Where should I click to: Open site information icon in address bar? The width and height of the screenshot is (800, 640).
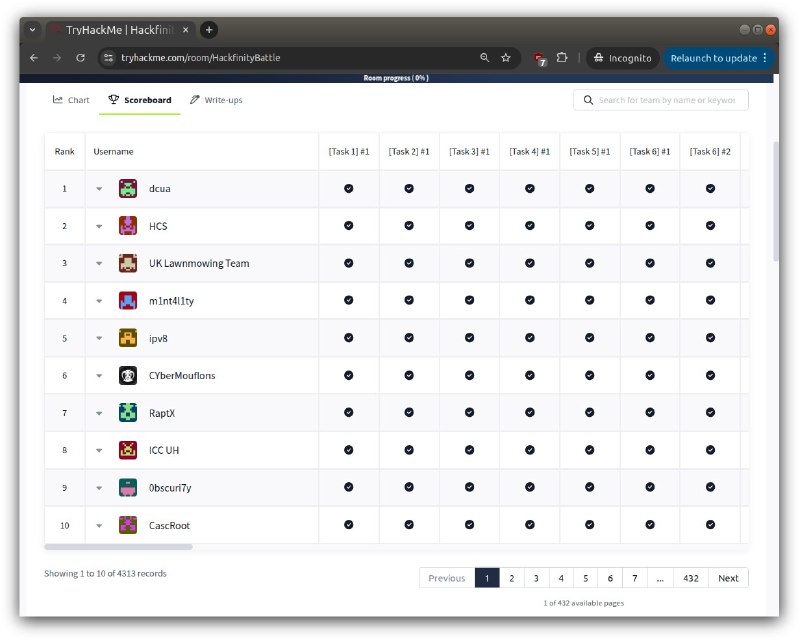click(x=108, y=58)
